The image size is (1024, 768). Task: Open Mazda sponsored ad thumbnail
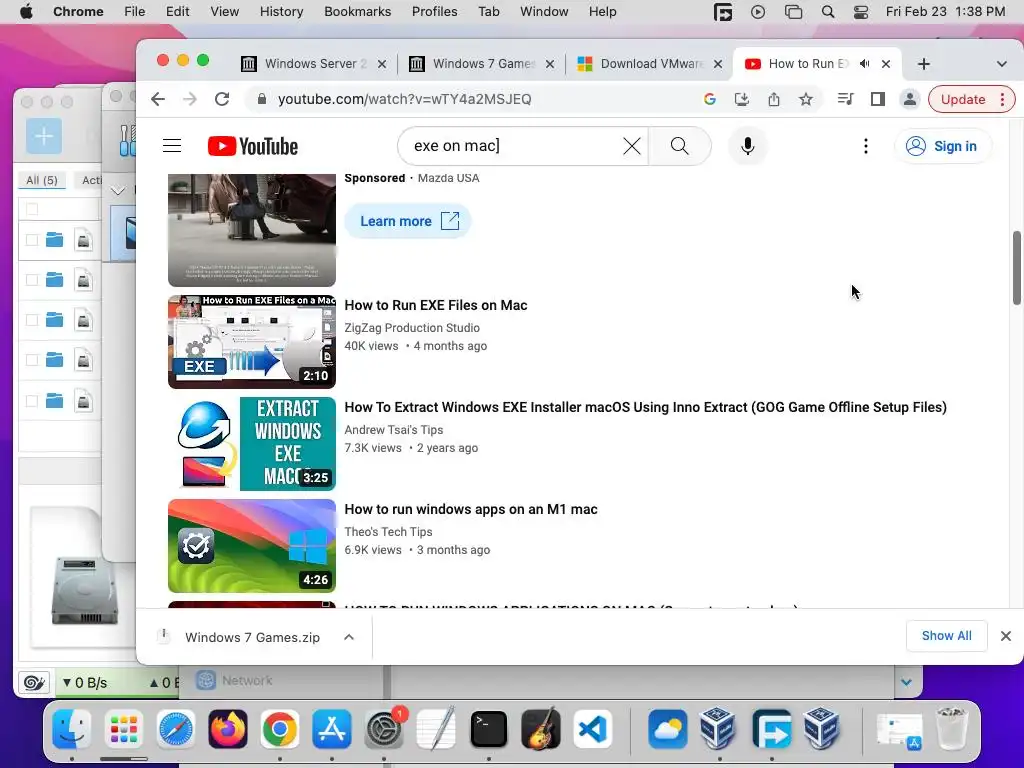251,230
